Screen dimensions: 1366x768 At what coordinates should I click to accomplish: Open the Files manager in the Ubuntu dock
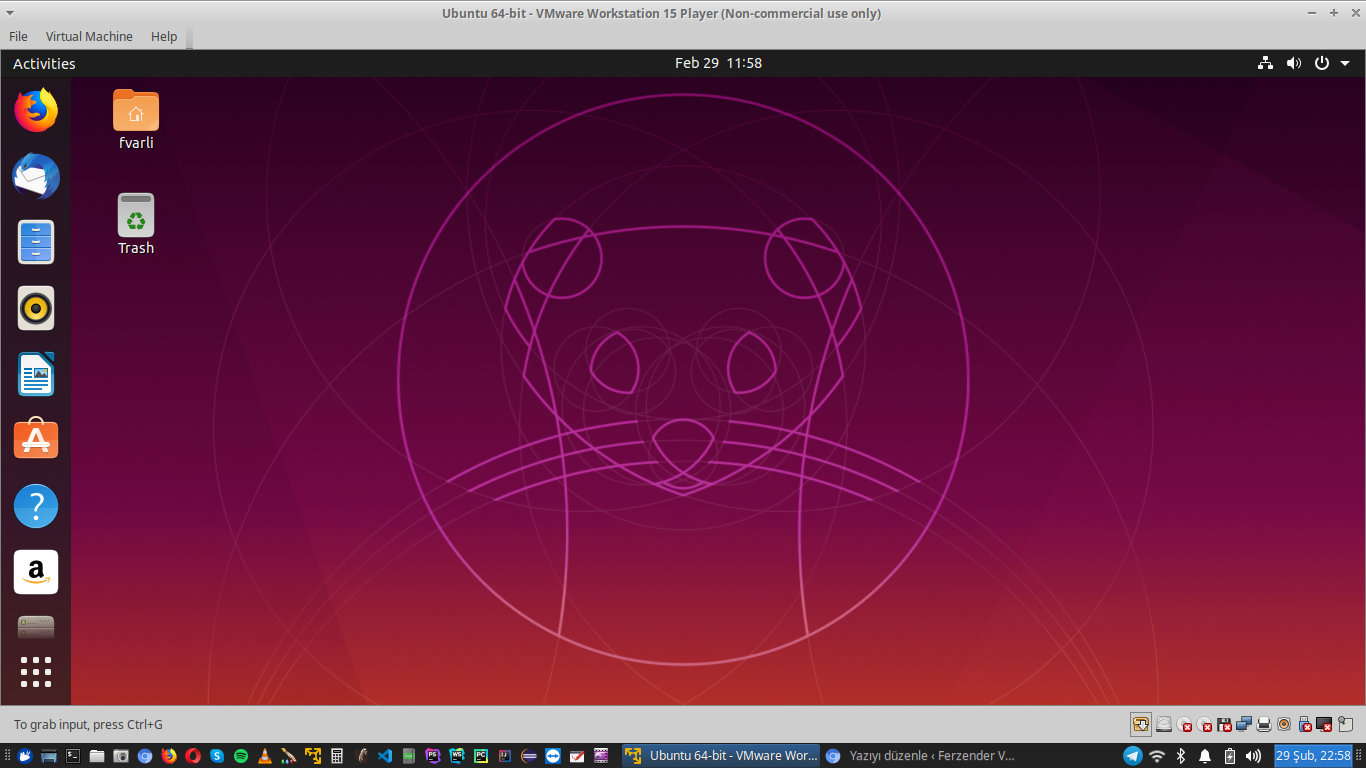click(36, 242)
